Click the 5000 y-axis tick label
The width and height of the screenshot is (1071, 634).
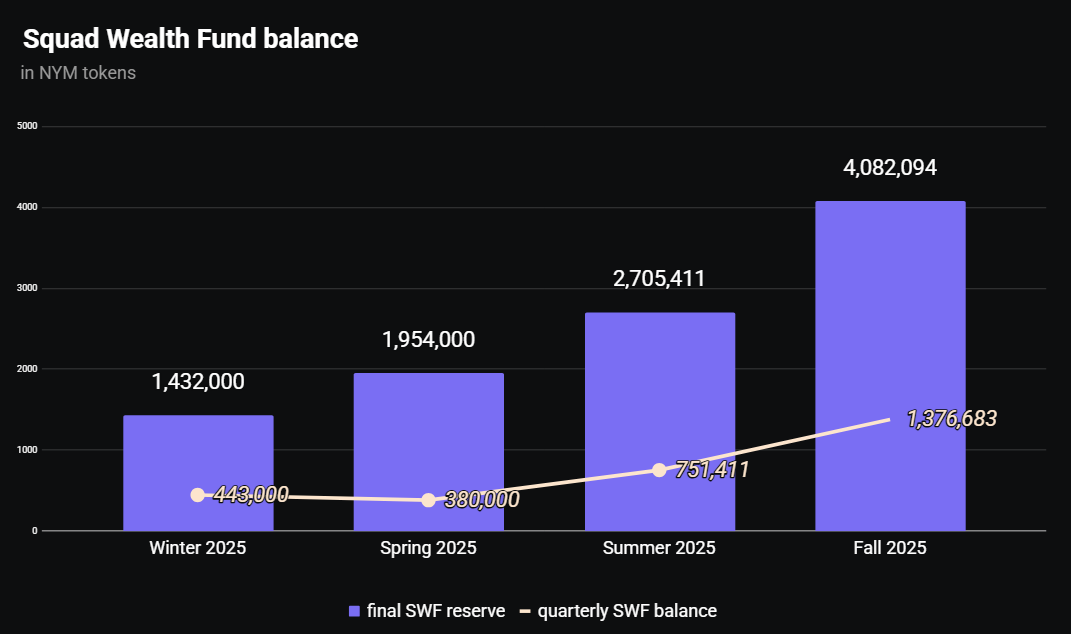pos(27,126)
